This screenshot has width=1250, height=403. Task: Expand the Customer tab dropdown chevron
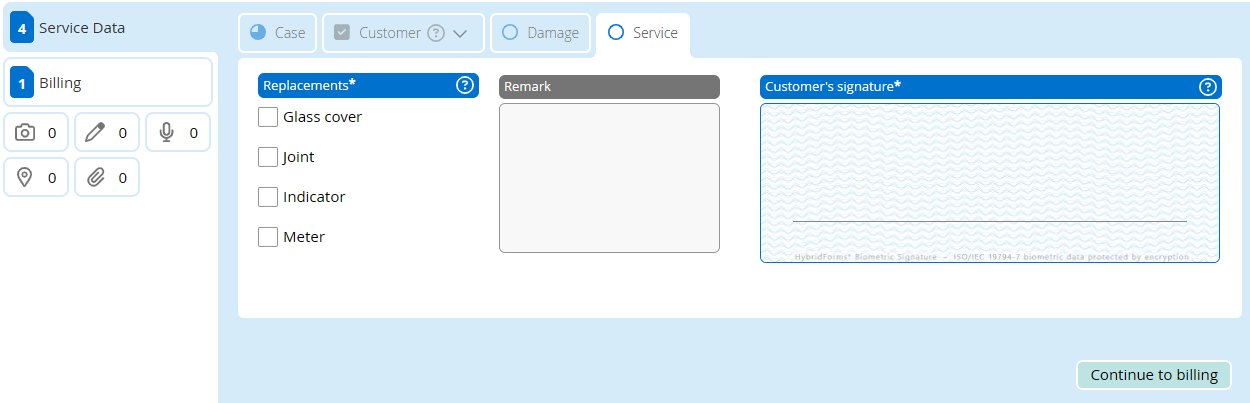[x=460, y=33]
